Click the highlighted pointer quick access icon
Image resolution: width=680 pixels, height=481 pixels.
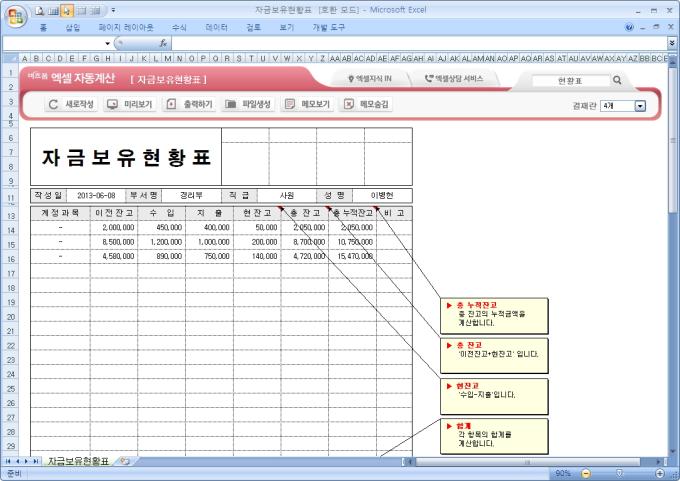(x=66, y=11)
